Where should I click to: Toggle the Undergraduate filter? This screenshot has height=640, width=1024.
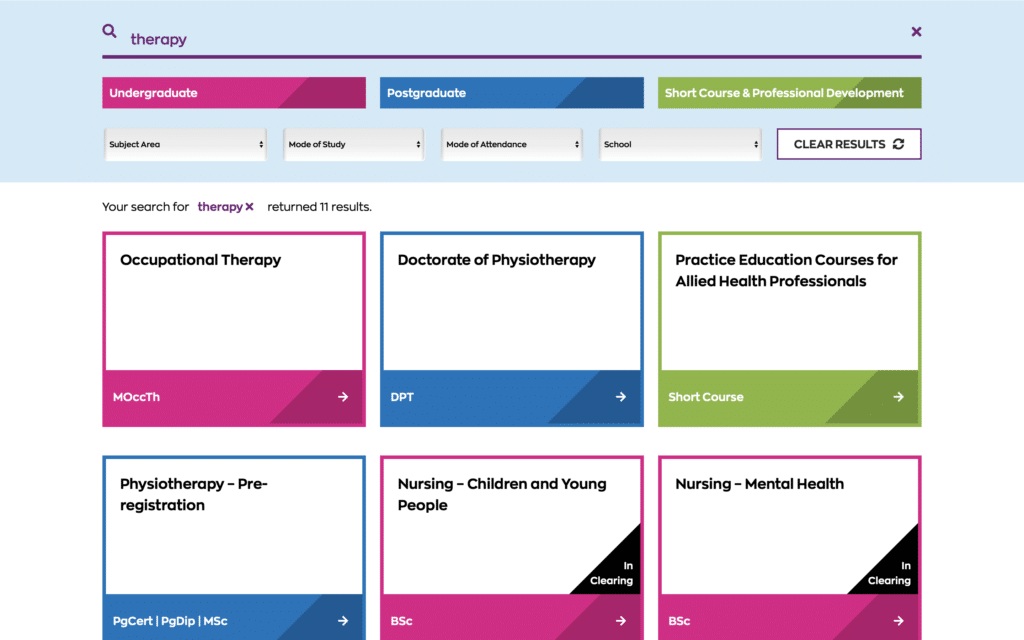coord(233,92)
